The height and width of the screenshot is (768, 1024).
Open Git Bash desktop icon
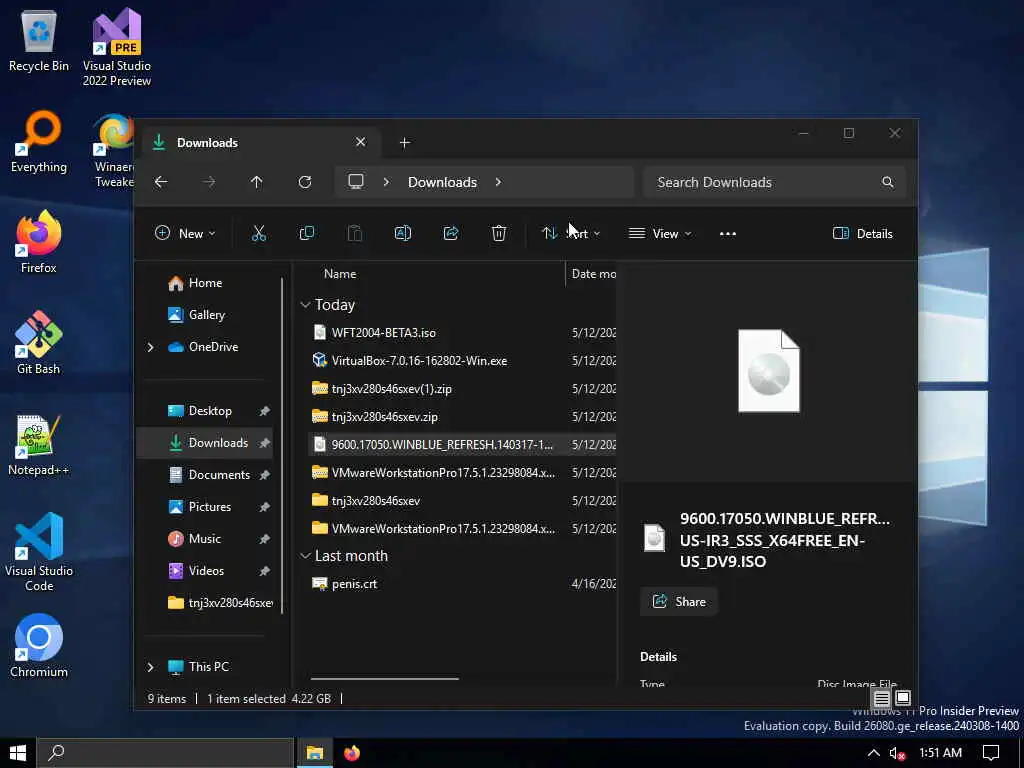click(39, 343)
